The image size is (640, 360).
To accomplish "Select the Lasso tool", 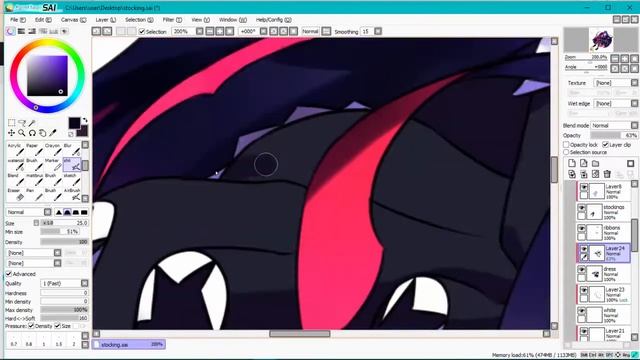I will [x=22, y=122].
